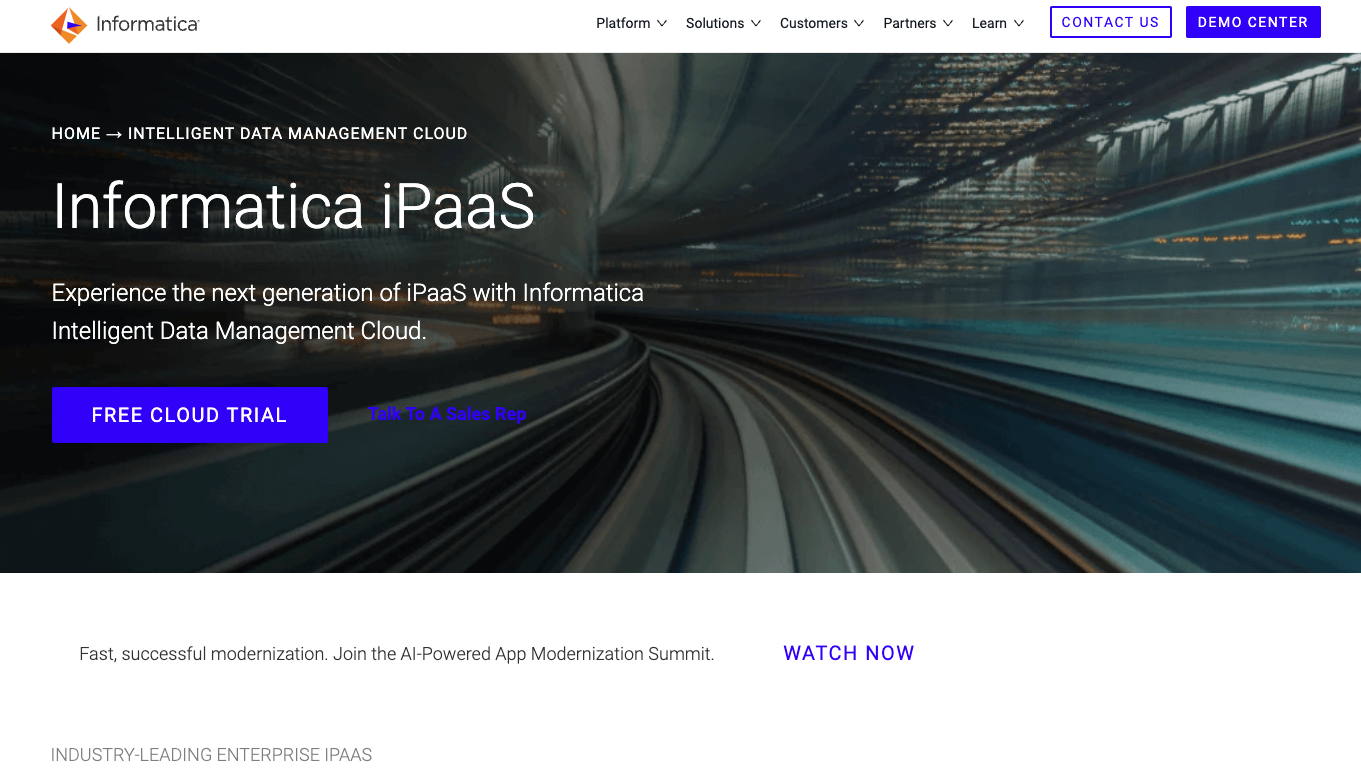Open Intelligent Data Management Cloud breadcrumb
The height and width of the screenshot is (778, 1361).
pyautogui.click(x=298, y=133)
